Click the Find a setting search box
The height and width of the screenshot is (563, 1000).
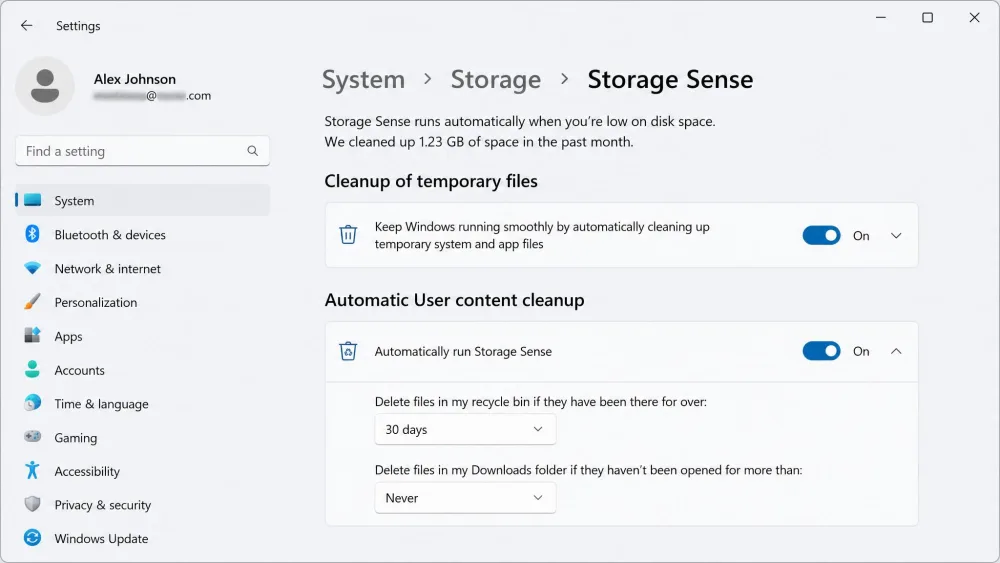pyautogui.click(x=142, y=151)
